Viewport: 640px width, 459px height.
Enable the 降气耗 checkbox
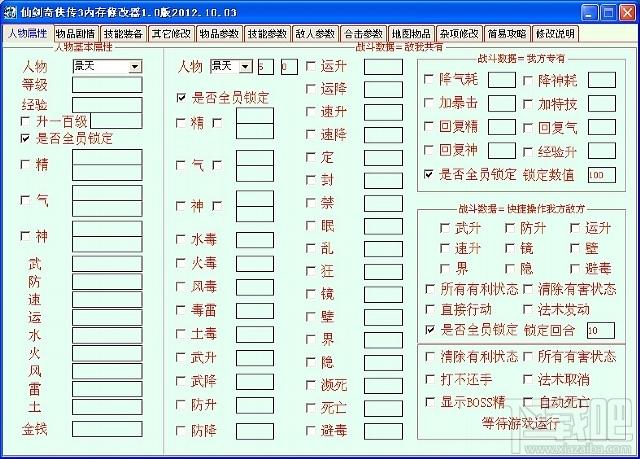(429, 79)
